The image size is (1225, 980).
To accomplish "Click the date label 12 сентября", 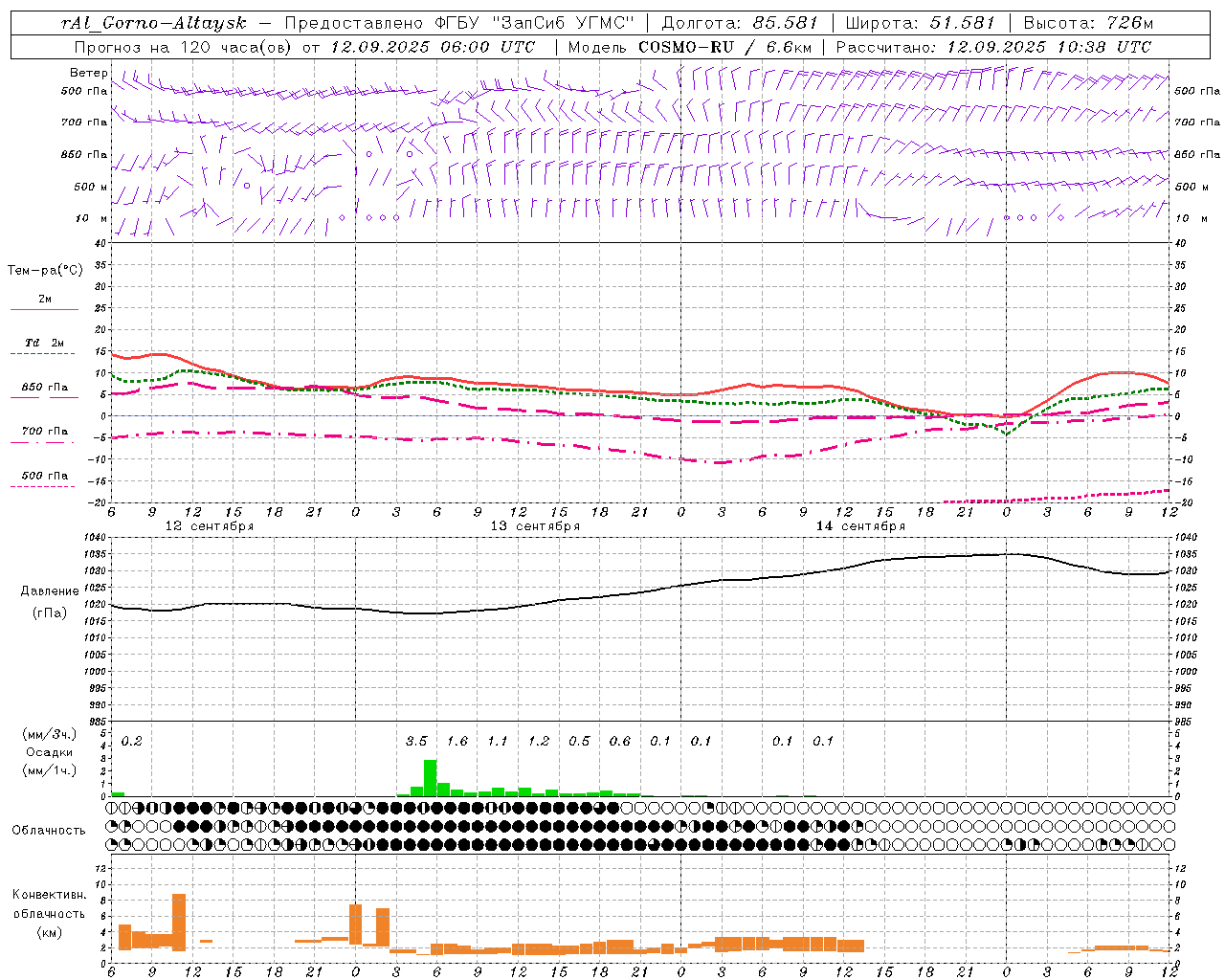I will point(210,526).
